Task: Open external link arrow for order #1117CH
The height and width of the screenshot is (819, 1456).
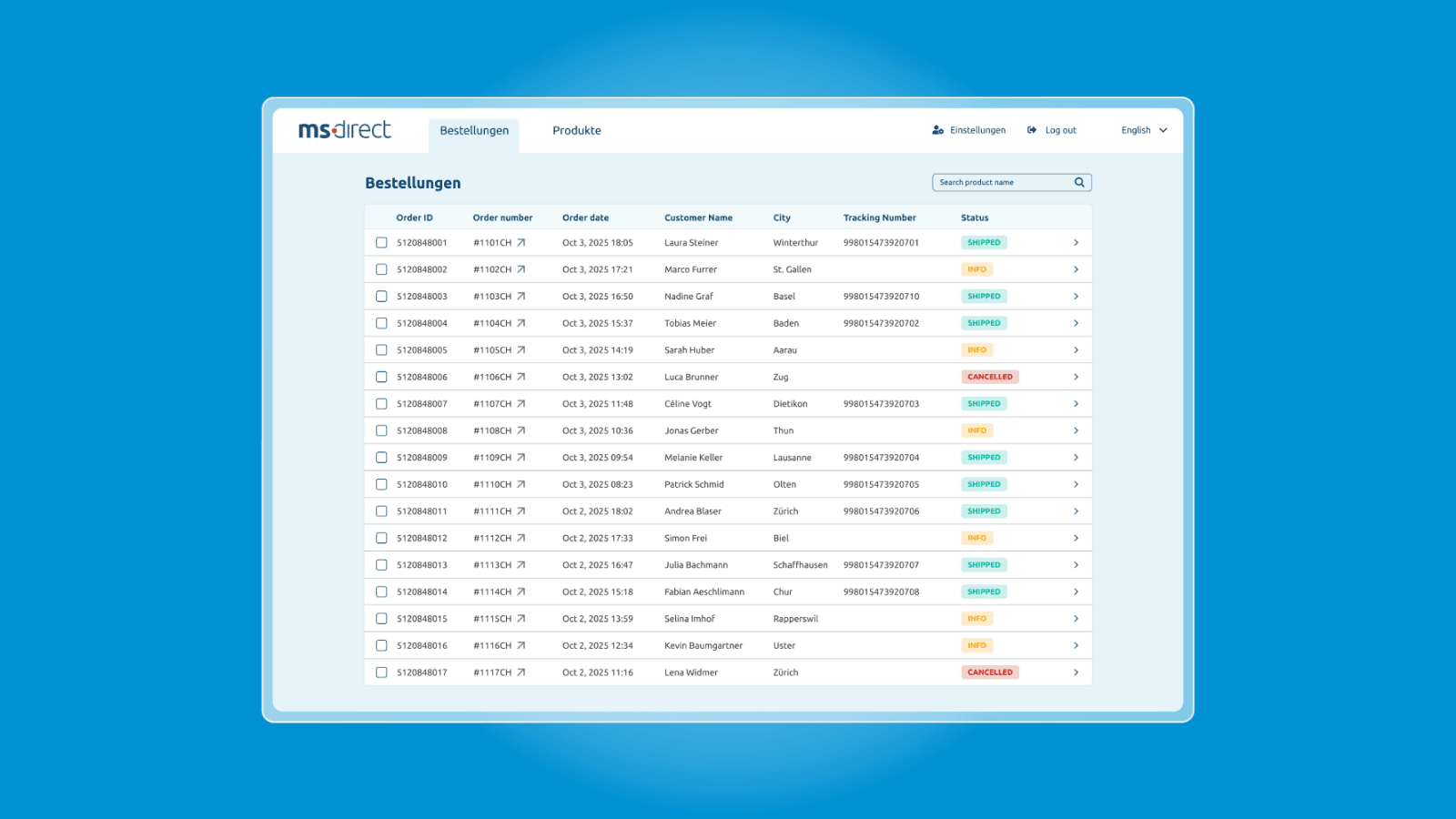Action: point(521,672)
